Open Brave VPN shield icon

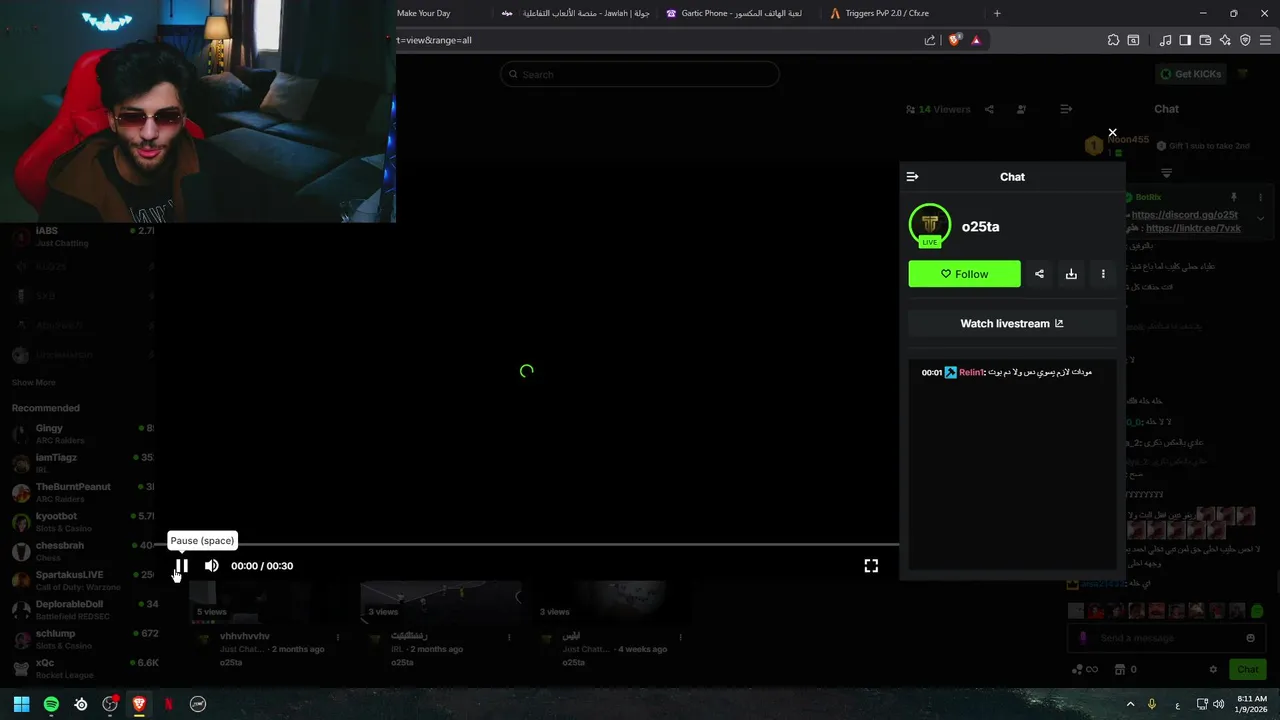pyautogui.click(x=1245, y=40)
